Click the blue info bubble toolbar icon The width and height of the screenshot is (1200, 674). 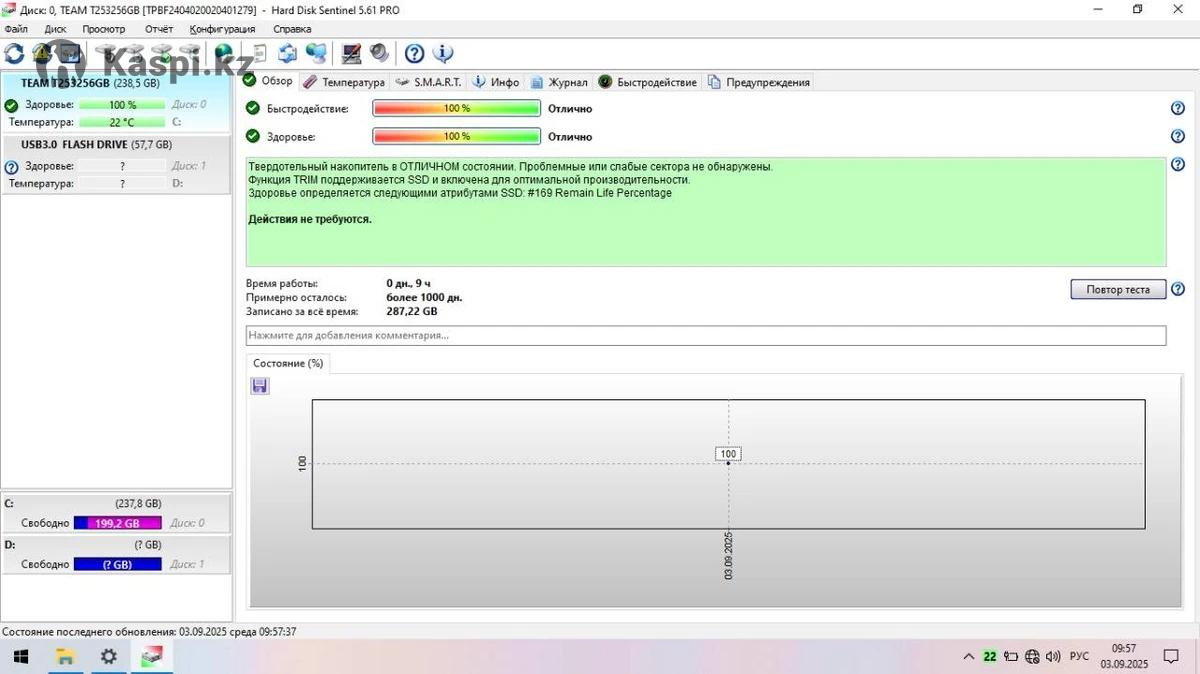coord(442,53)
